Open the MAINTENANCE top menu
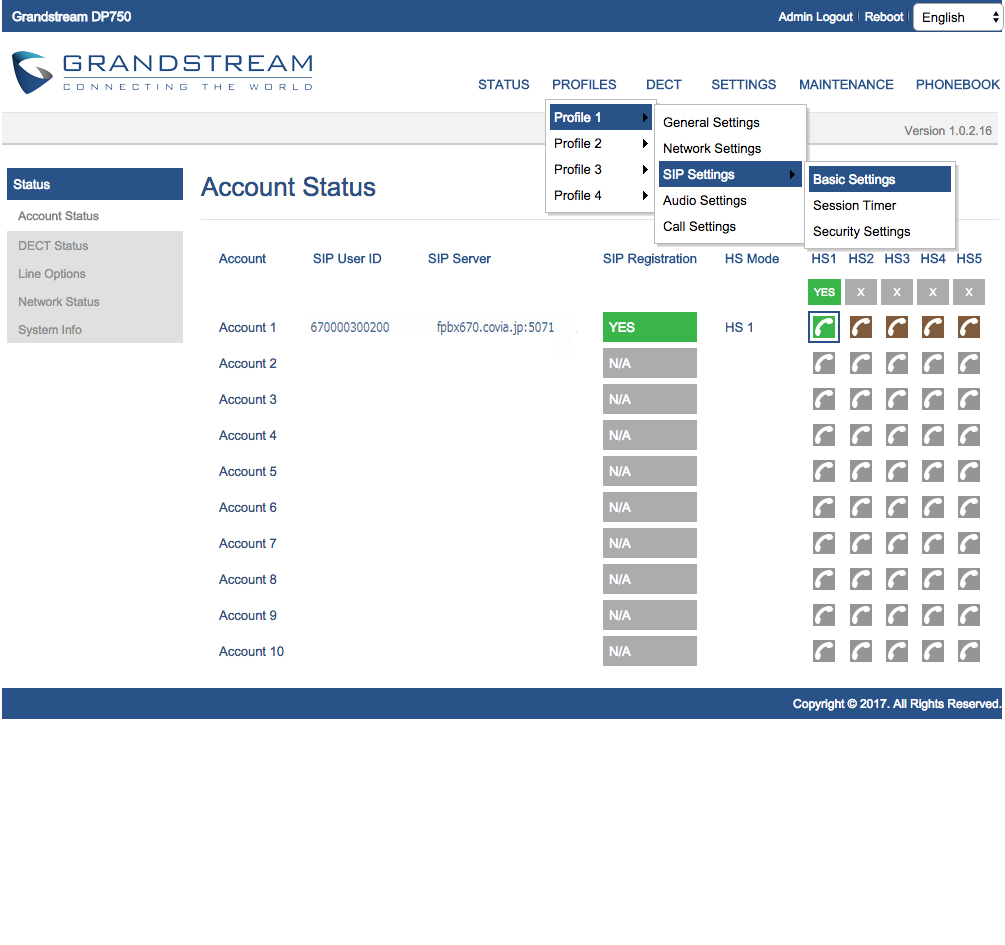This screenshot has width=1005, height=945. (x=846, y=85)
